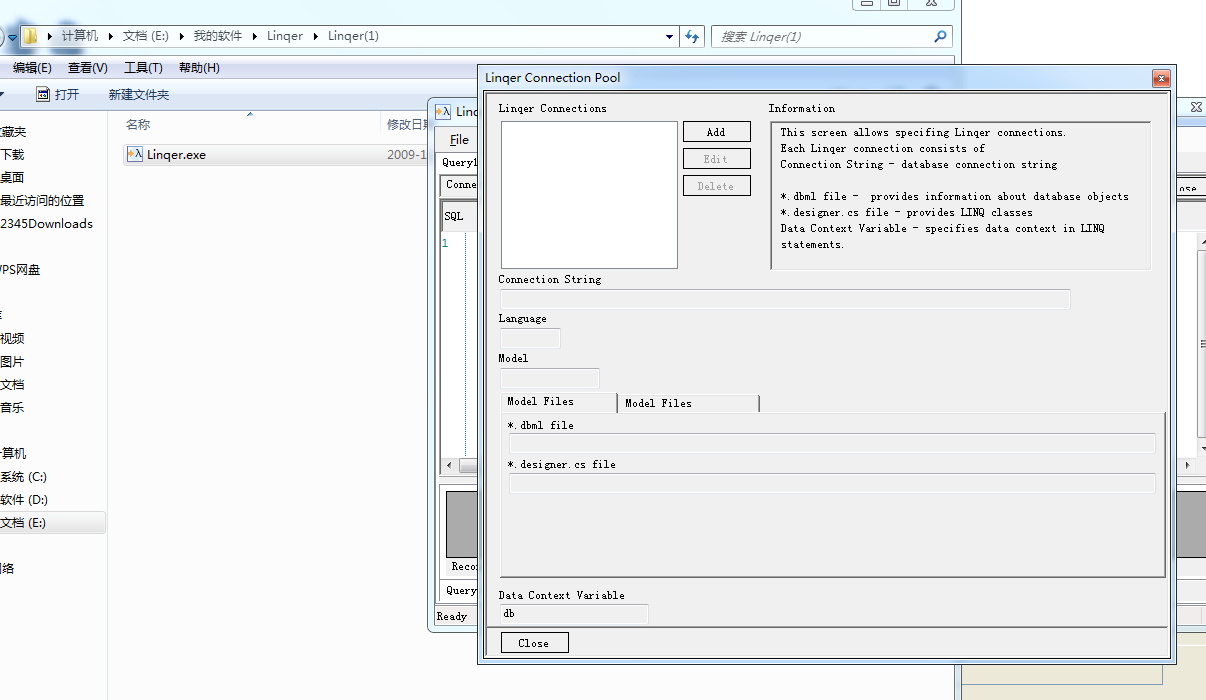Click the Model field
This screenshot has width=1206, height=700.
click(550, 378)
